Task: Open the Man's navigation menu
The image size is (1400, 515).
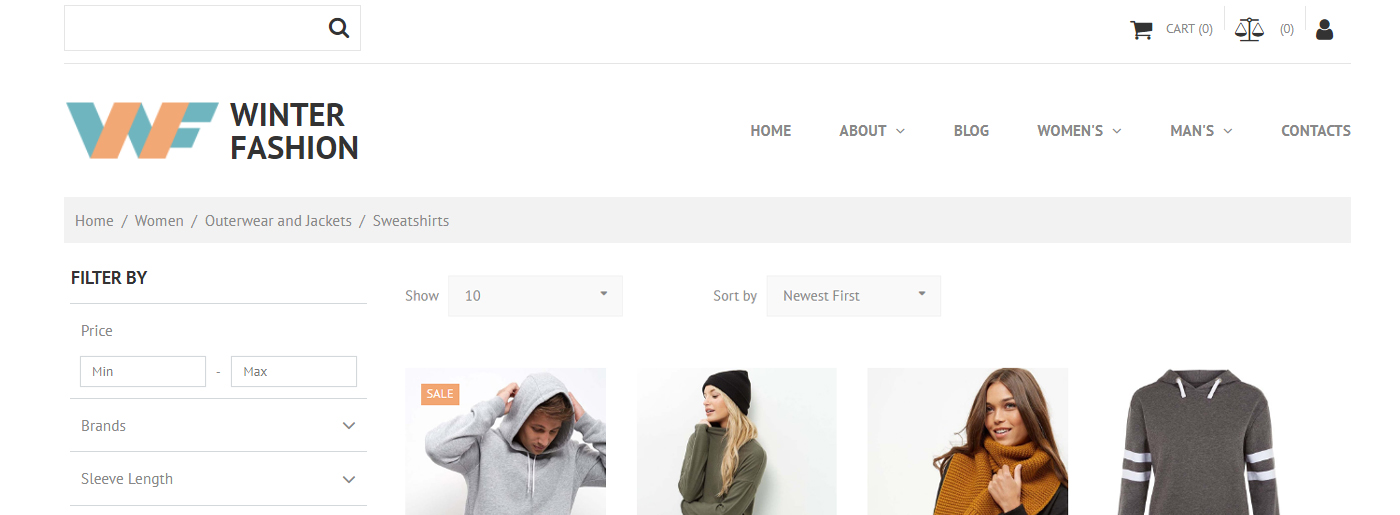Action: tap(1200, 131)
